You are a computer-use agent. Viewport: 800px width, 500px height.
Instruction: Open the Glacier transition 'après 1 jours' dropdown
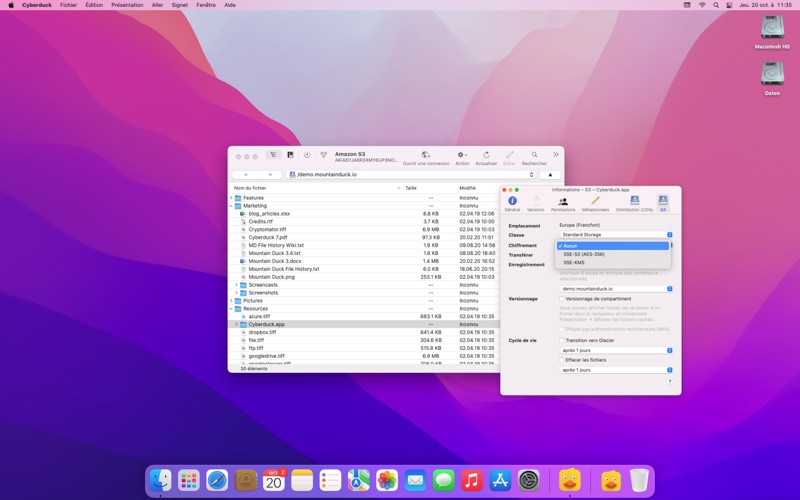616,351
